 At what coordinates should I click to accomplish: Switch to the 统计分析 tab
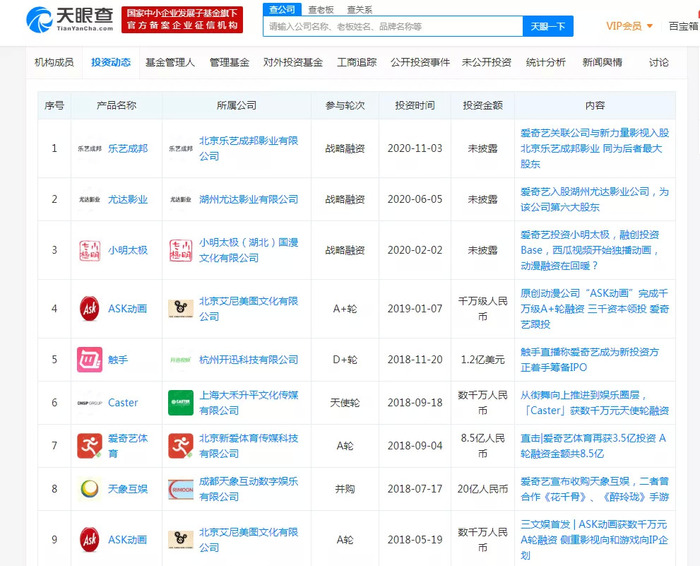point(546,62)
